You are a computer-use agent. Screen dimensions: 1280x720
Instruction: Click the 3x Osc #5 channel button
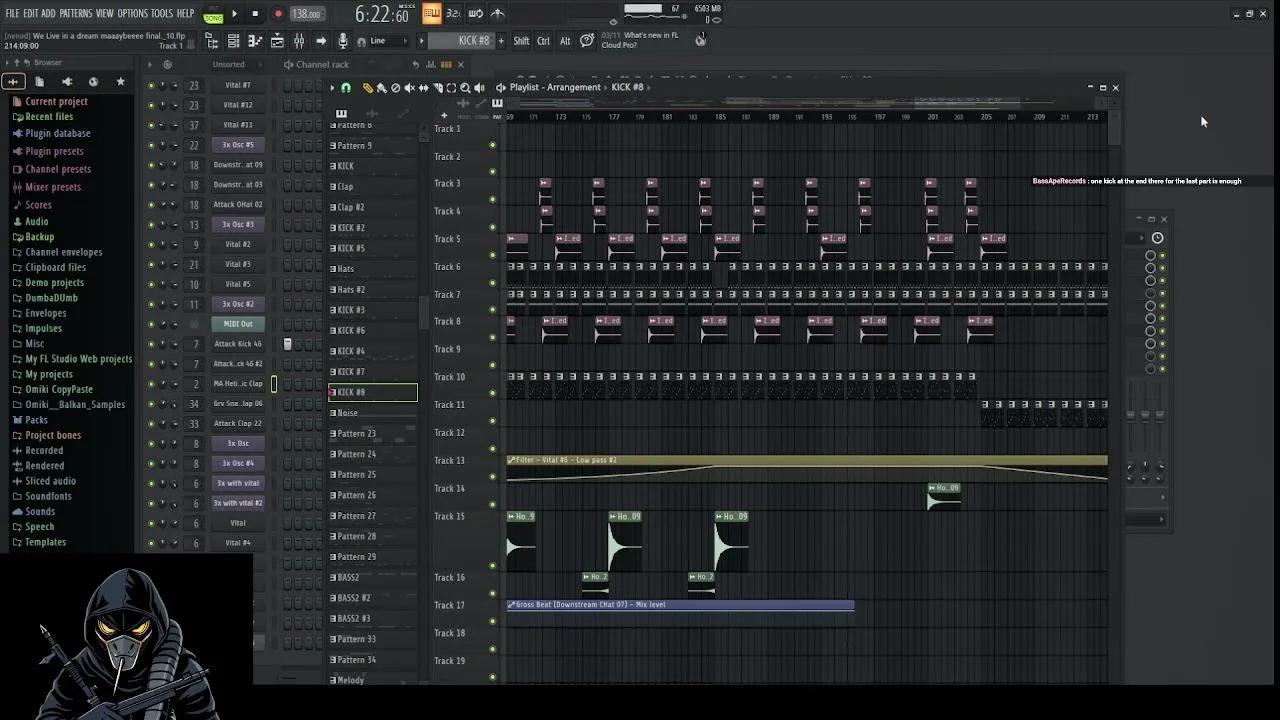coord(238,145)
